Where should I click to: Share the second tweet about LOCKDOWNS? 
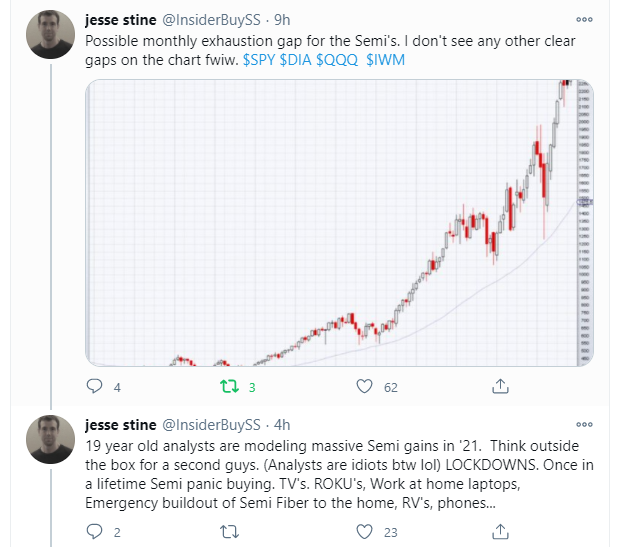tap(499, 533)
